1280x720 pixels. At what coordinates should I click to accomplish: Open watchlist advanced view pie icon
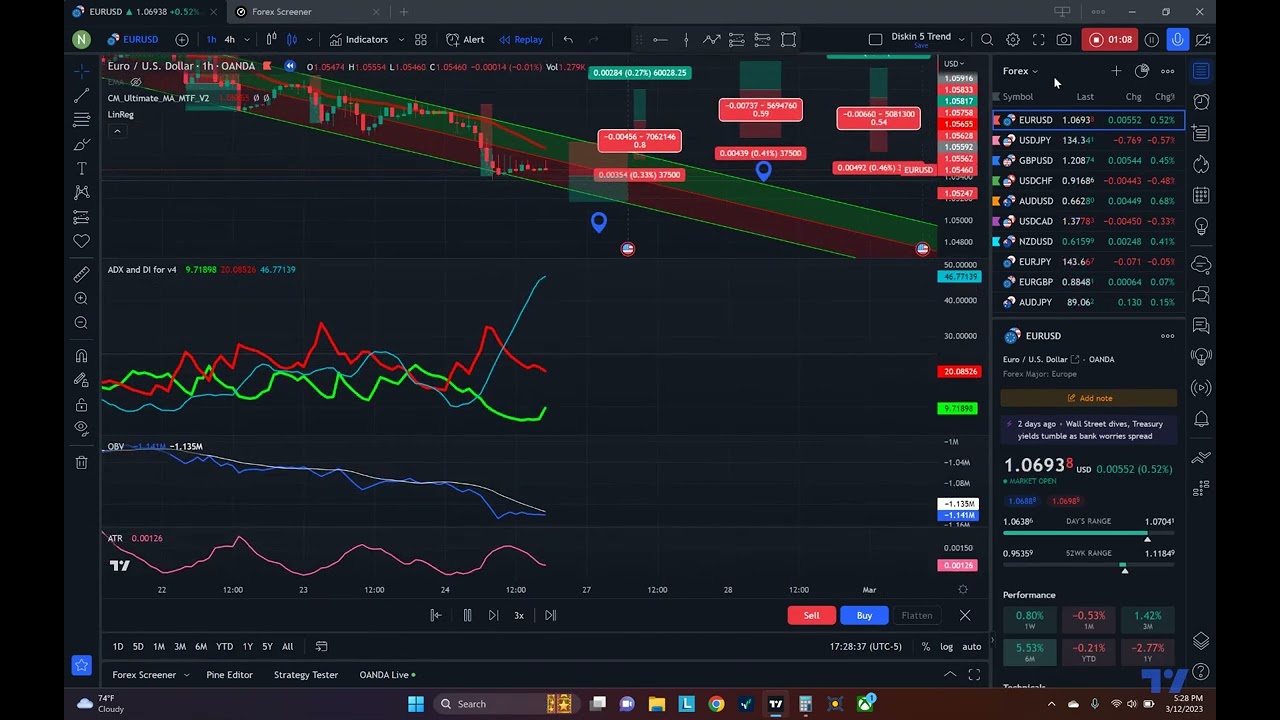(1142, 71)
